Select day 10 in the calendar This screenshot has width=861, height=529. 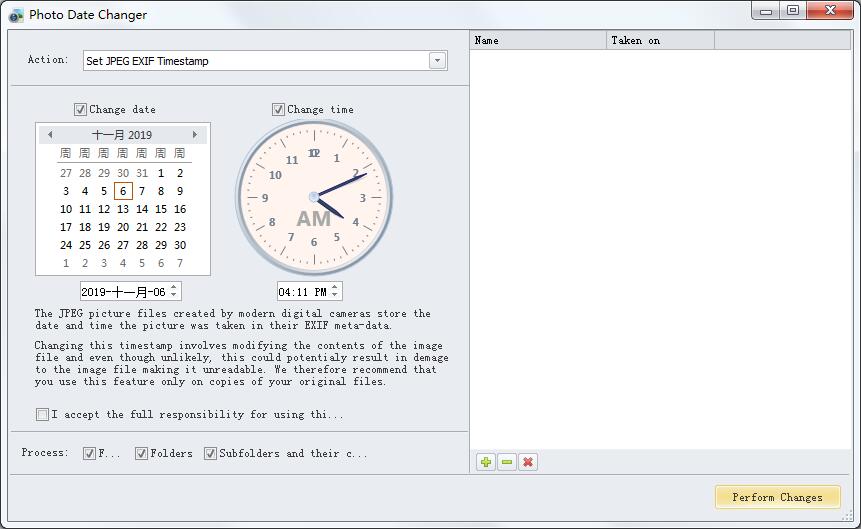(x=66, y=209)
